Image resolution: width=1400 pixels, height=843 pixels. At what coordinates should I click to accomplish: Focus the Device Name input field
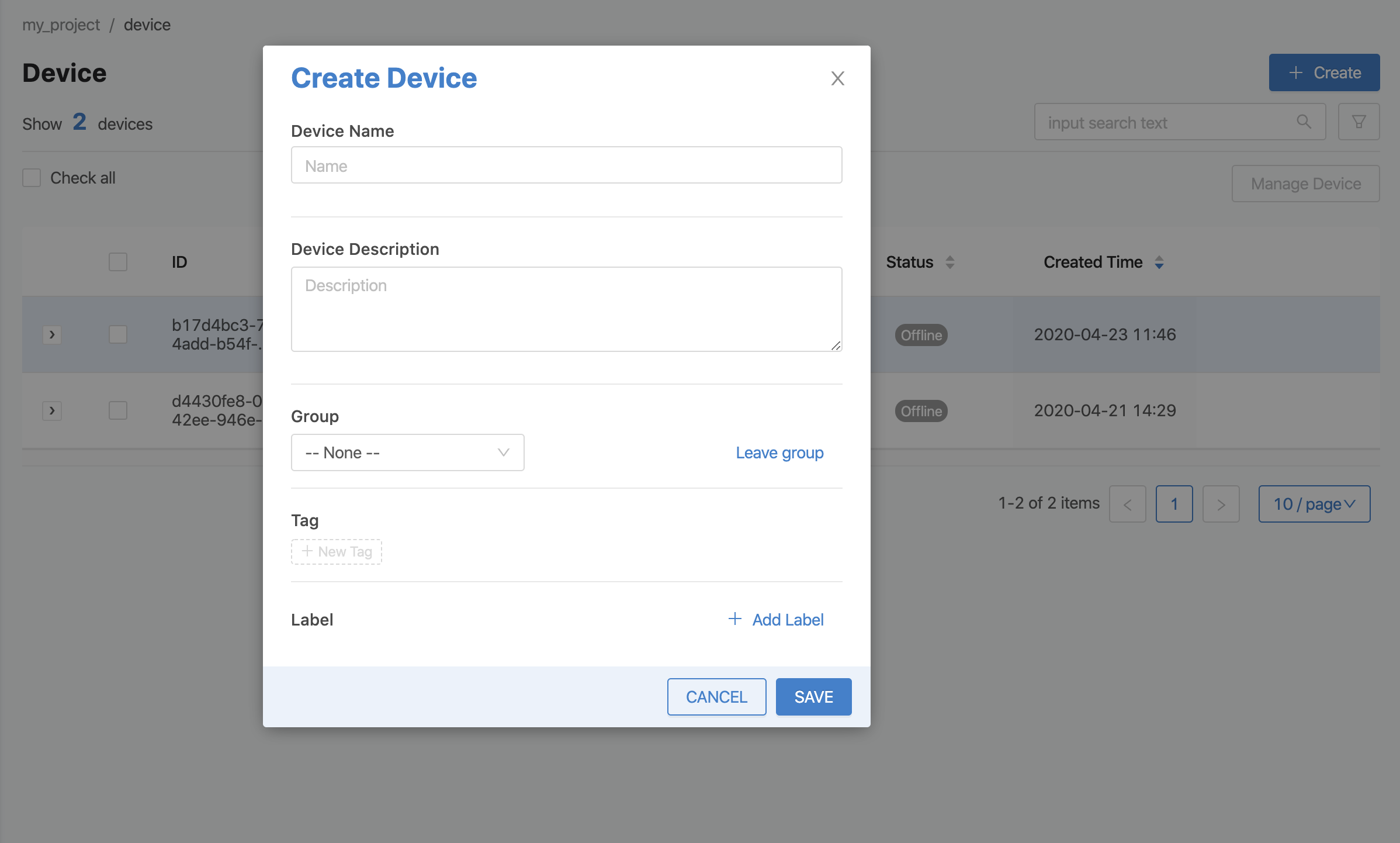pos(566,165)
